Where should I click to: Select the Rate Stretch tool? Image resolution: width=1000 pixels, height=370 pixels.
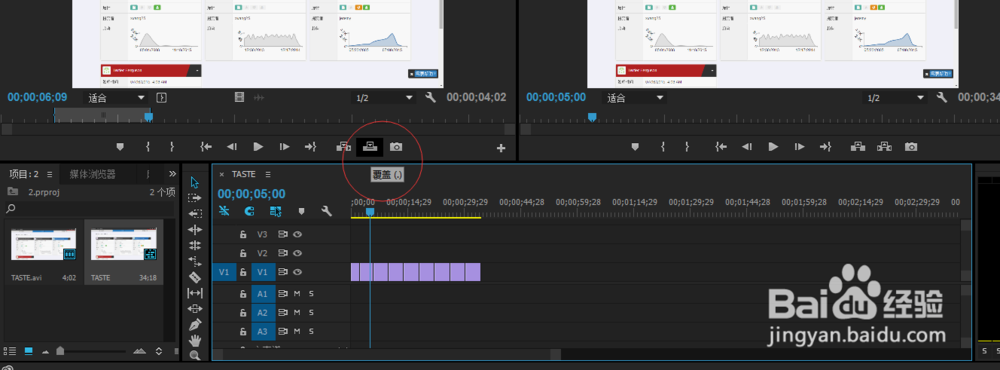pos(195,261)
